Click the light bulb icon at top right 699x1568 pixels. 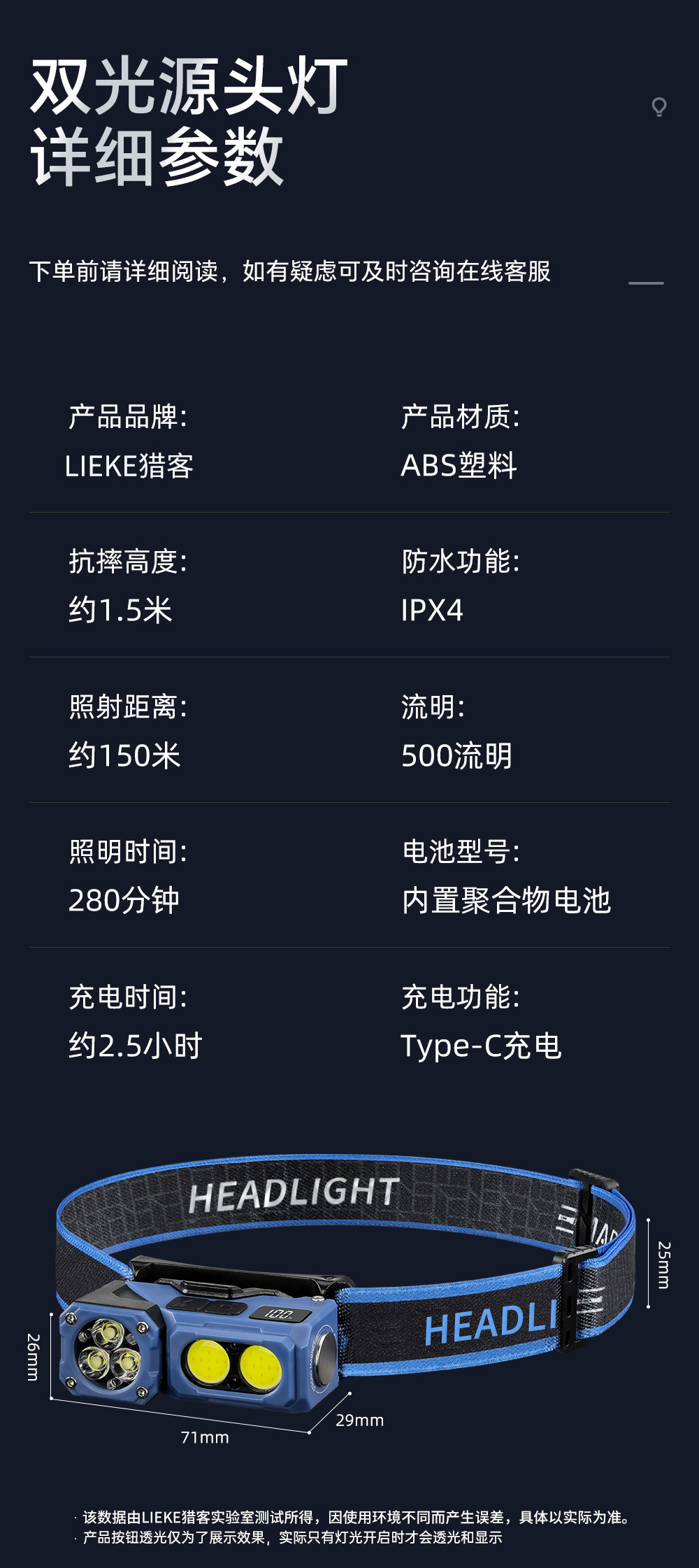coord(658,107)
